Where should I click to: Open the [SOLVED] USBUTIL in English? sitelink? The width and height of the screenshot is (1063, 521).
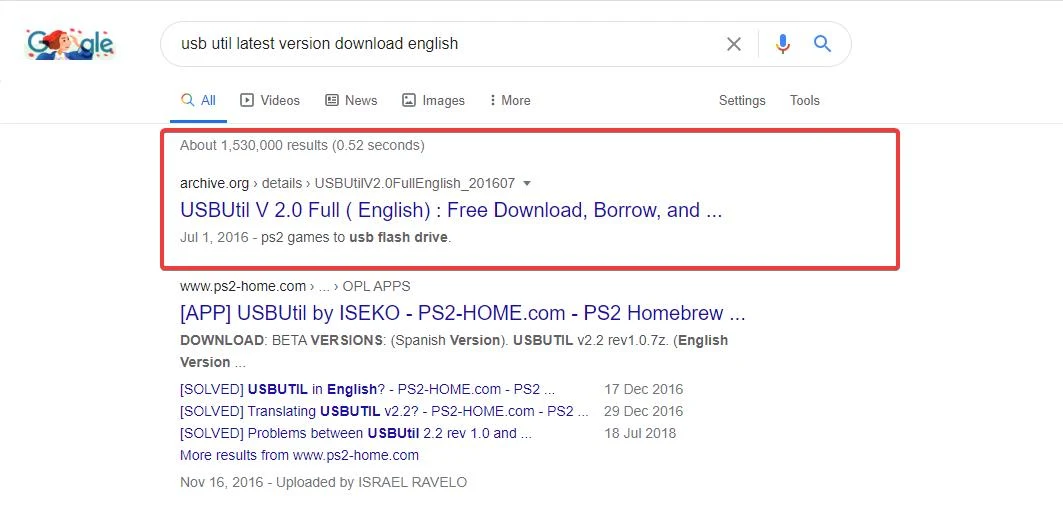coord(367,390)
